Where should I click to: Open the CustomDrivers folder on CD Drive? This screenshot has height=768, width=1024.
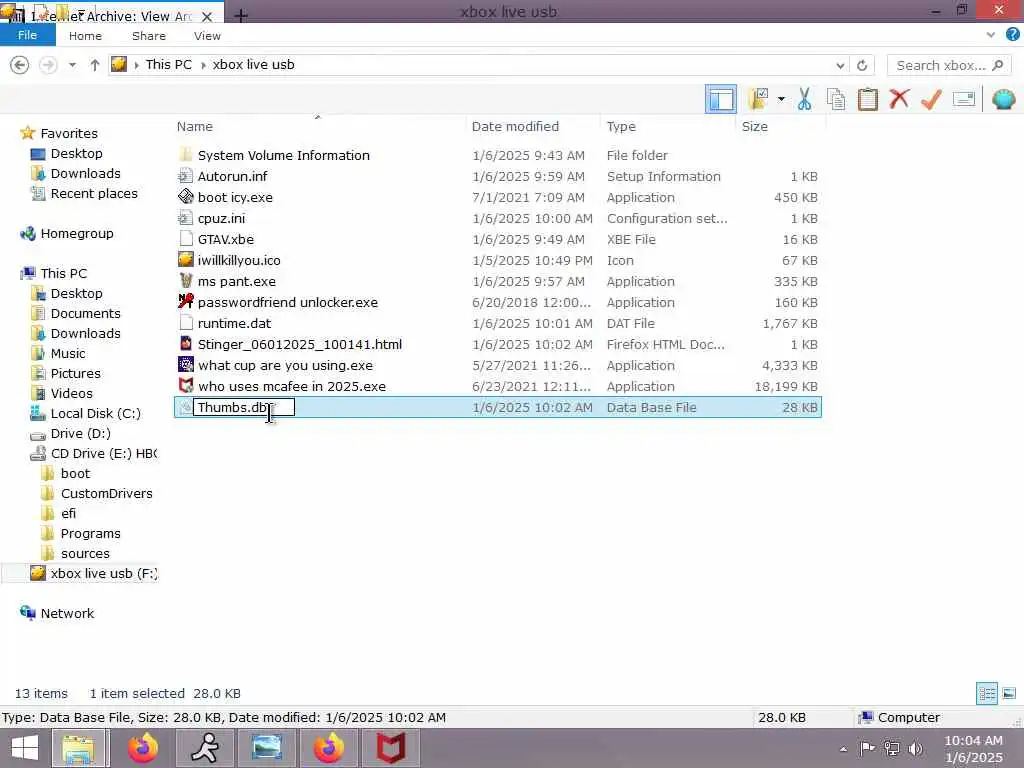click(106, 494)
